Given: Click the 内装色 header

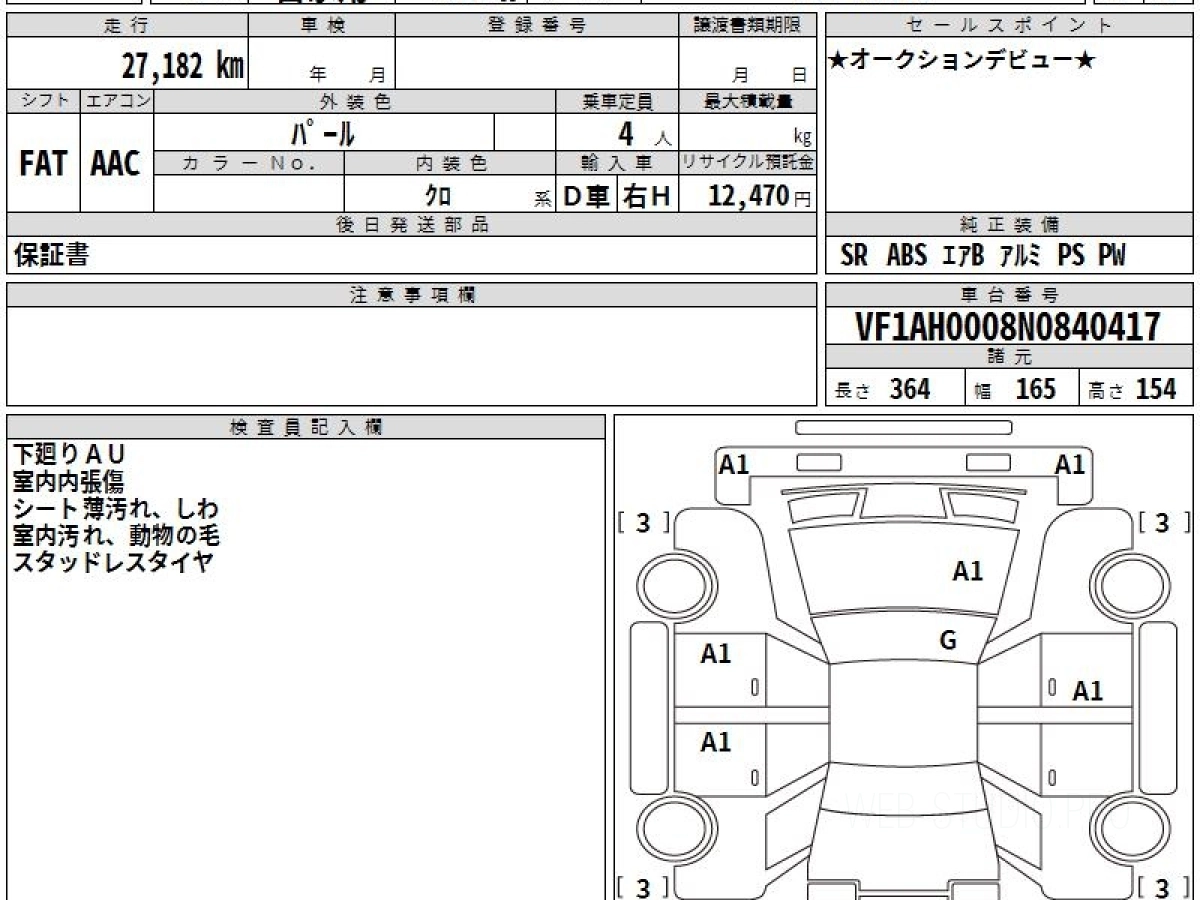Looking at the screenshot, I should click(450, 163).
